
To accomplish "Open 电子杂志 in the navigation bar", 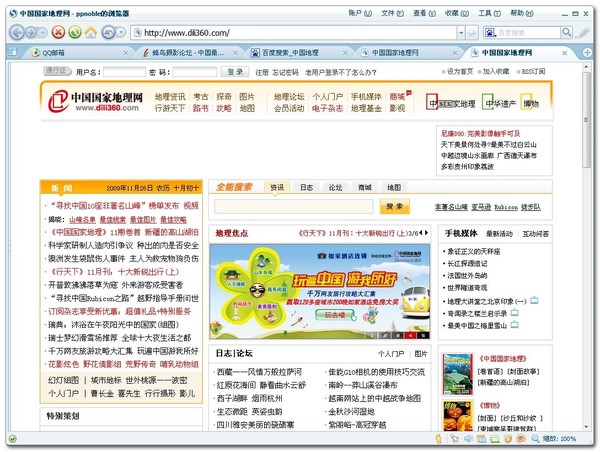I will (327, 108).
